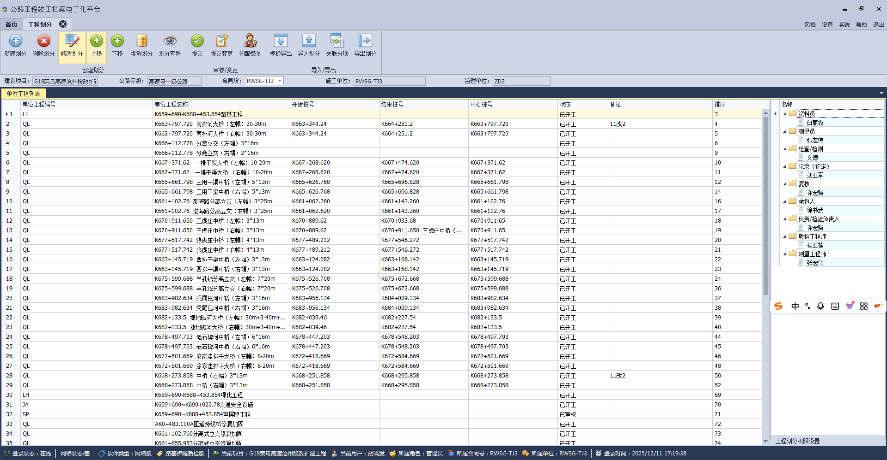Screen dimensions: 887x460
Task: Click the template export download icon
Action: (x=281, y=40)
